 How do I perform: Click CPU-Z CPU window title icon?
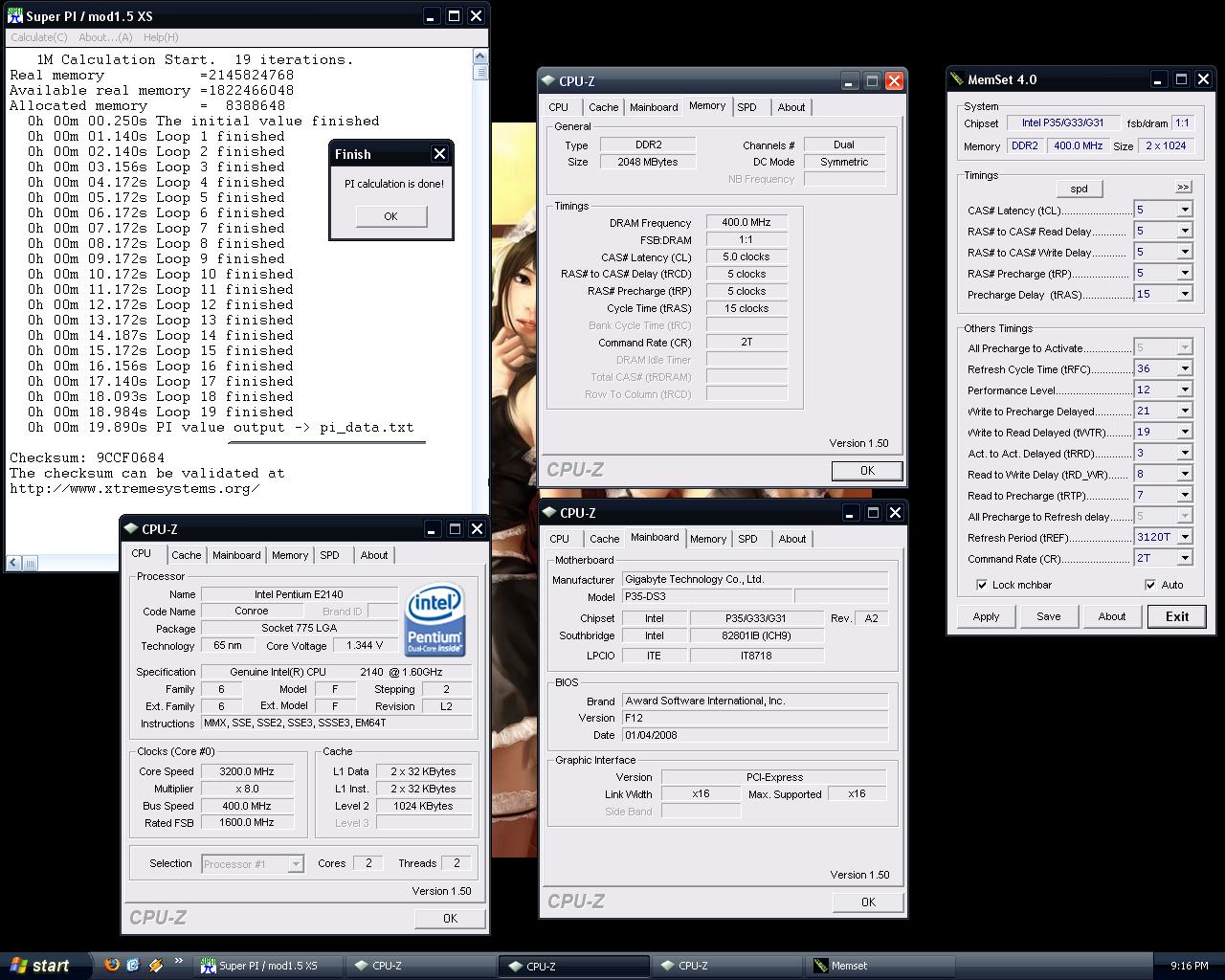coord(129,529)
